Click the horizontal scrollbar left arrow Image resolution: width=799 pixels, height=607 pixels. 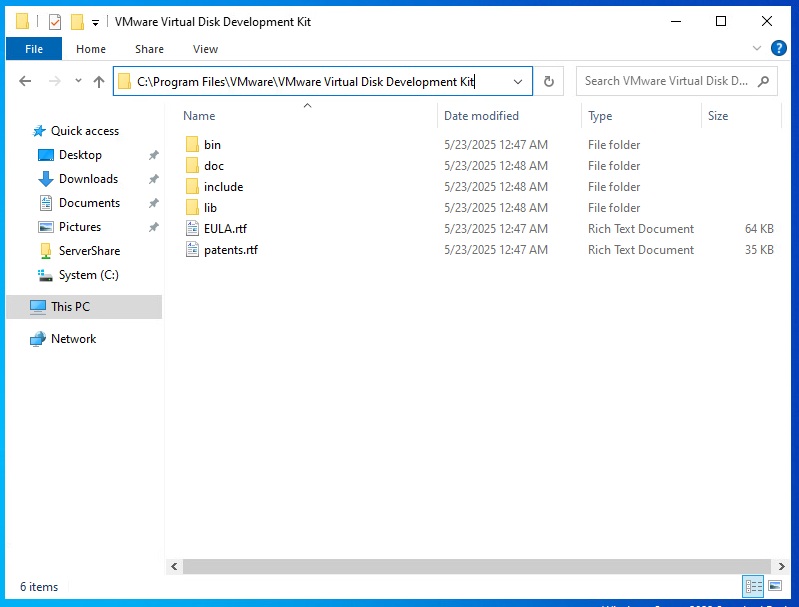point(174,566)
